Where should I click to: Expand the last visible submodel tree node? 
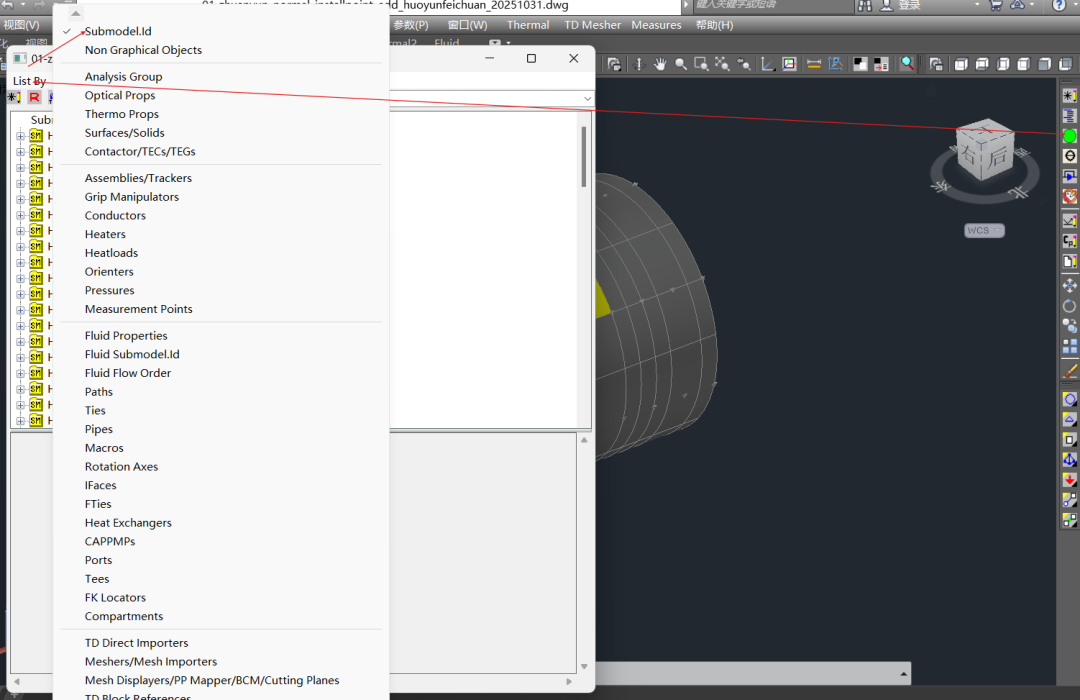click(20, 421)
